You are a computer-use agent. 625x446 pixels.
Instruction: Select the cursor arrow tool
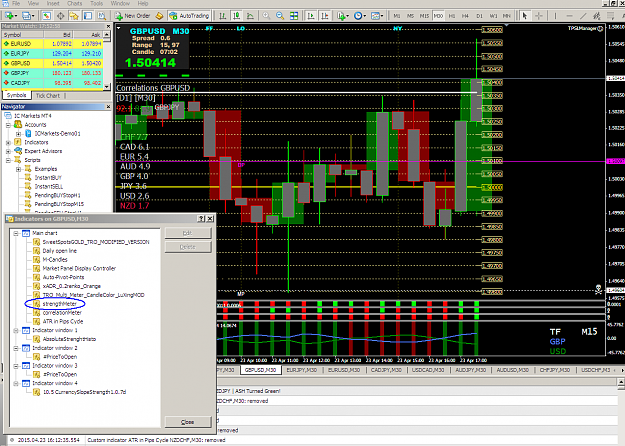click(525, 16)
